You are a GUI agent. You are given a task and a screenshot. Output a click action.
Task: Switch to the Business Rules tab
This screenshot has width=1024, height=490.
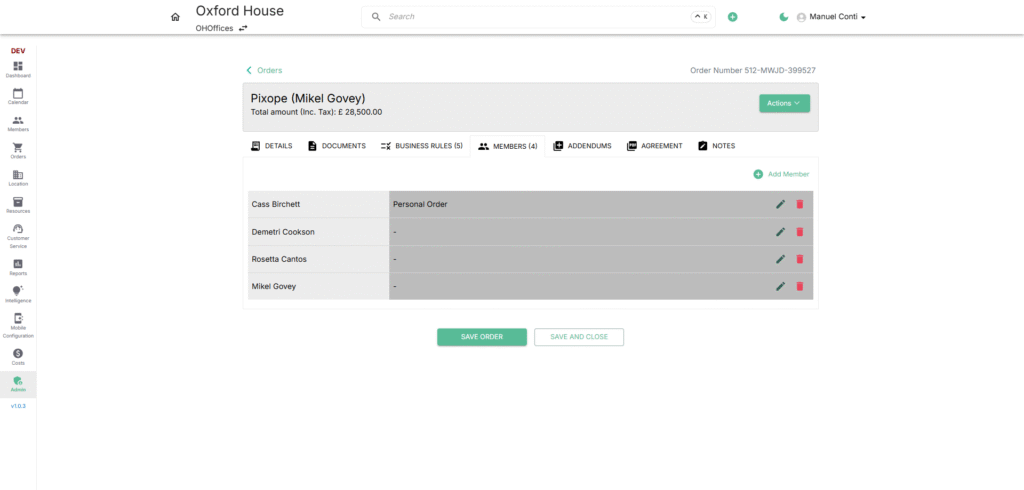pos(421,146)
